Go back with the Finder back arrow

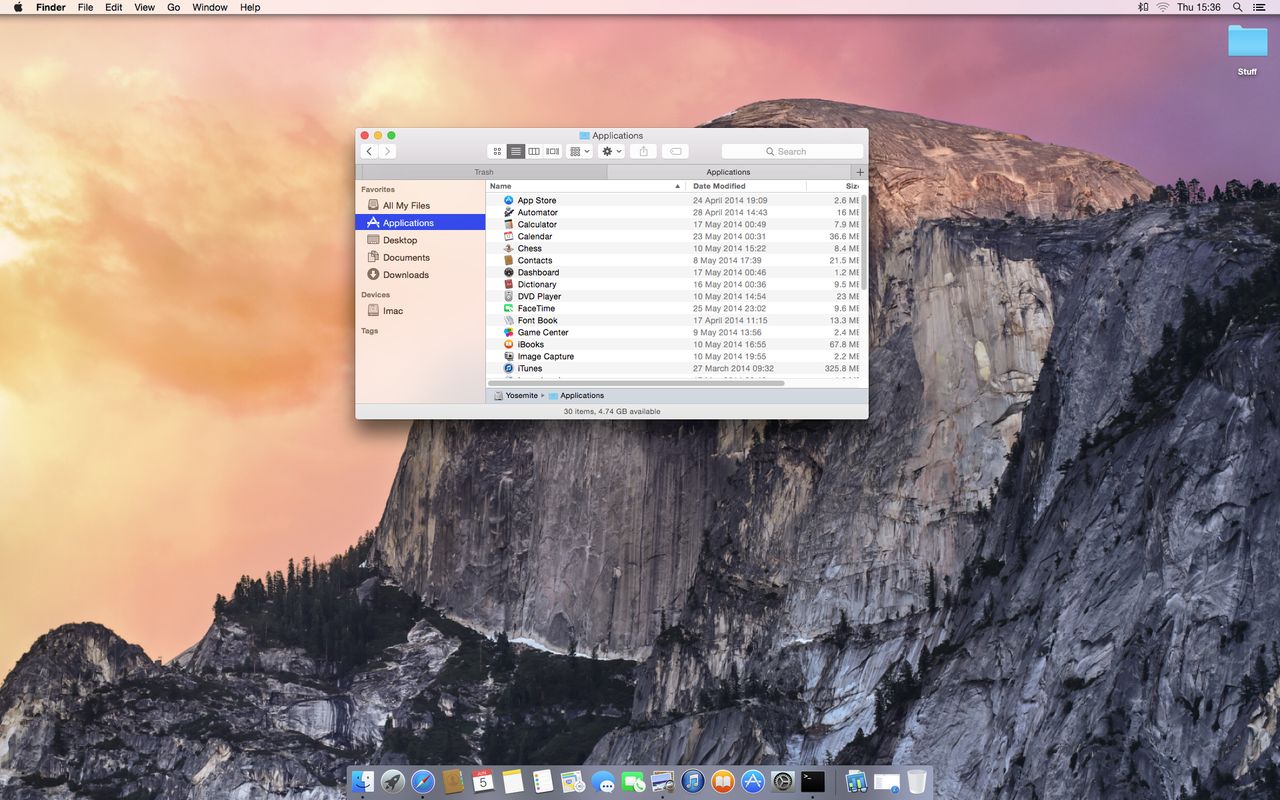(369, 151)
